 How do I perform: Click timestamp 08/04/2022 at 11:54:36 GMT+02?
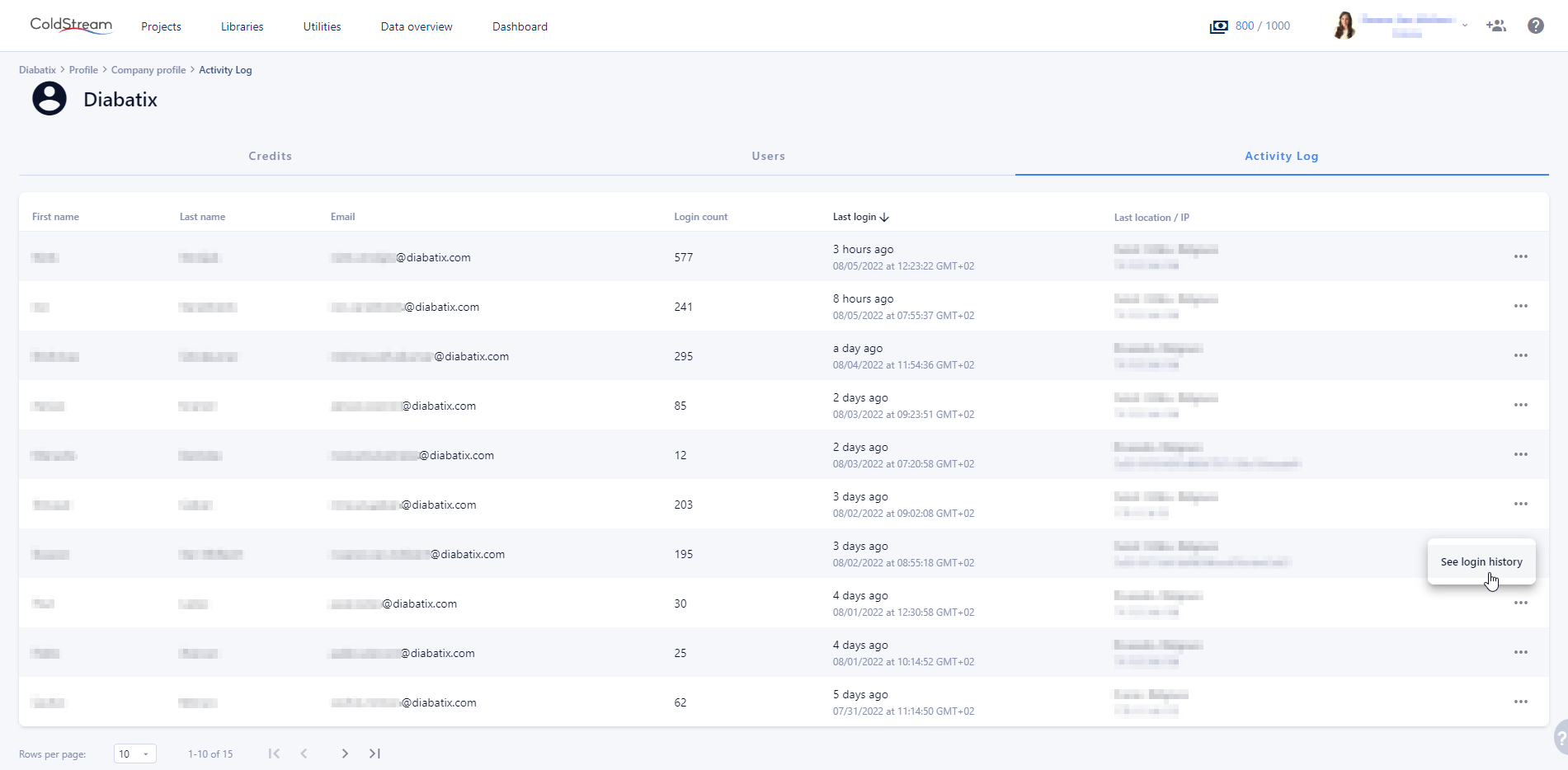pos(903,365)
